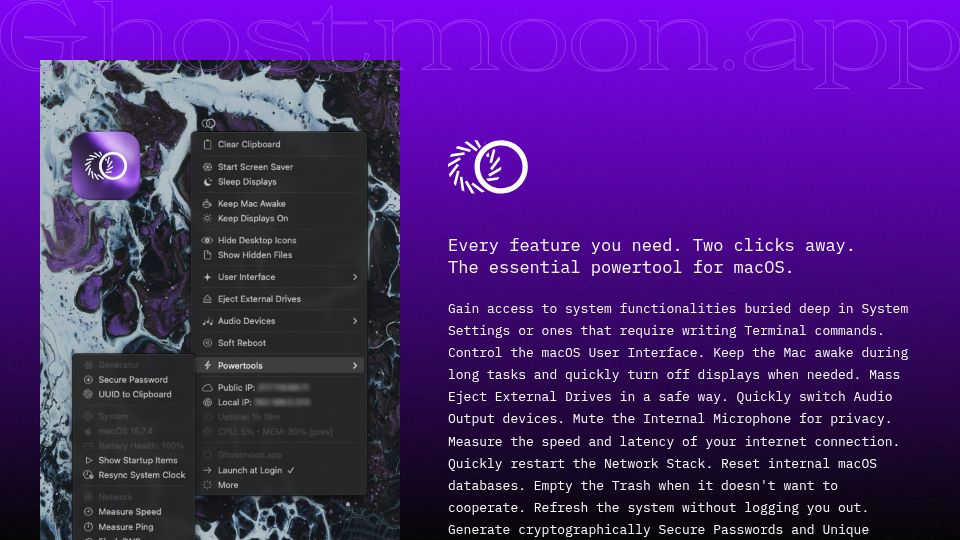Click 'The essential powertool for macOS.' line
Screen dimensions: 960x540
coord(620,268)
